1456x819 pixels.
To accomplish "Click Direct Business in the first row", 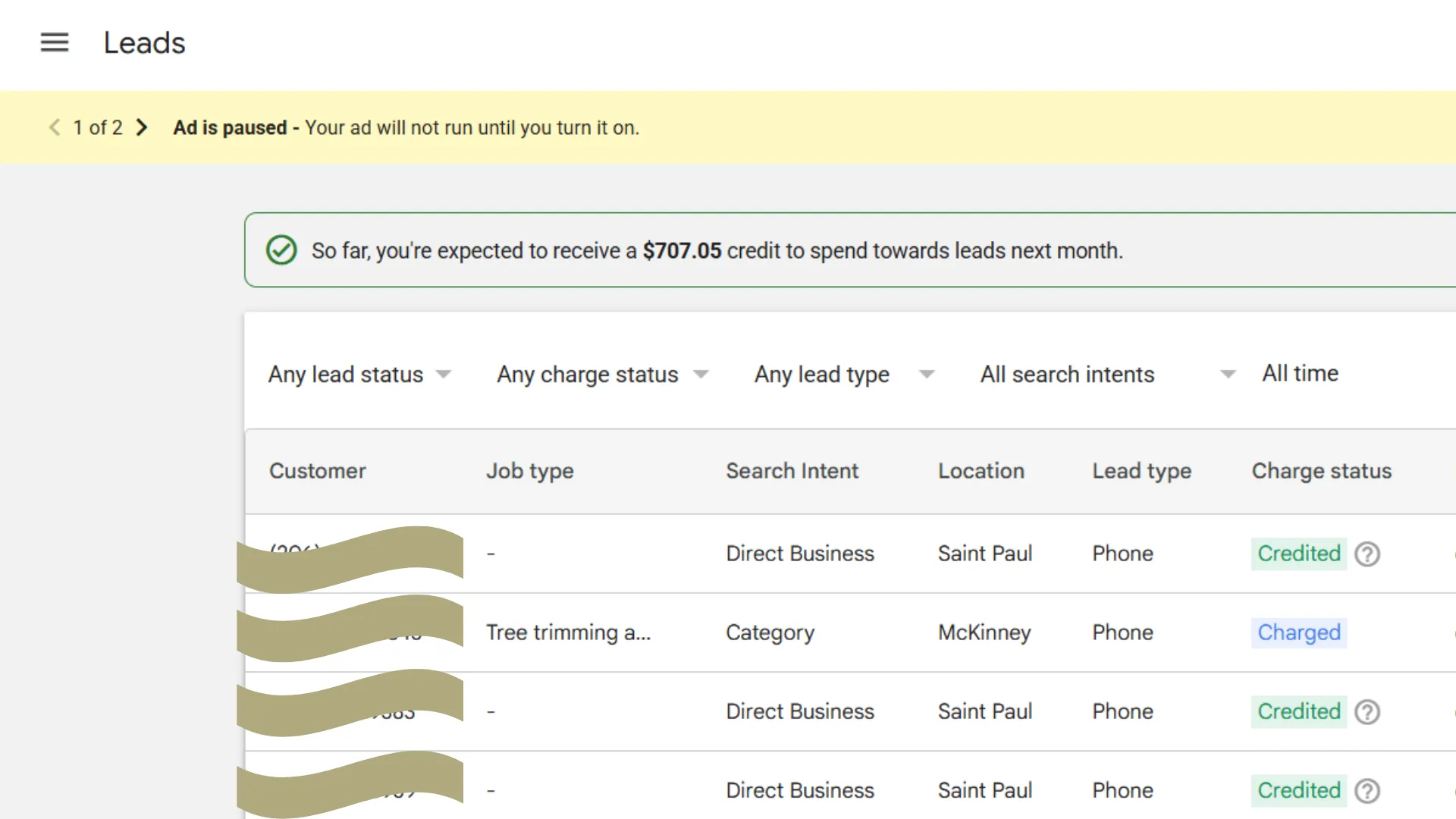I will [x=800, y=554].
